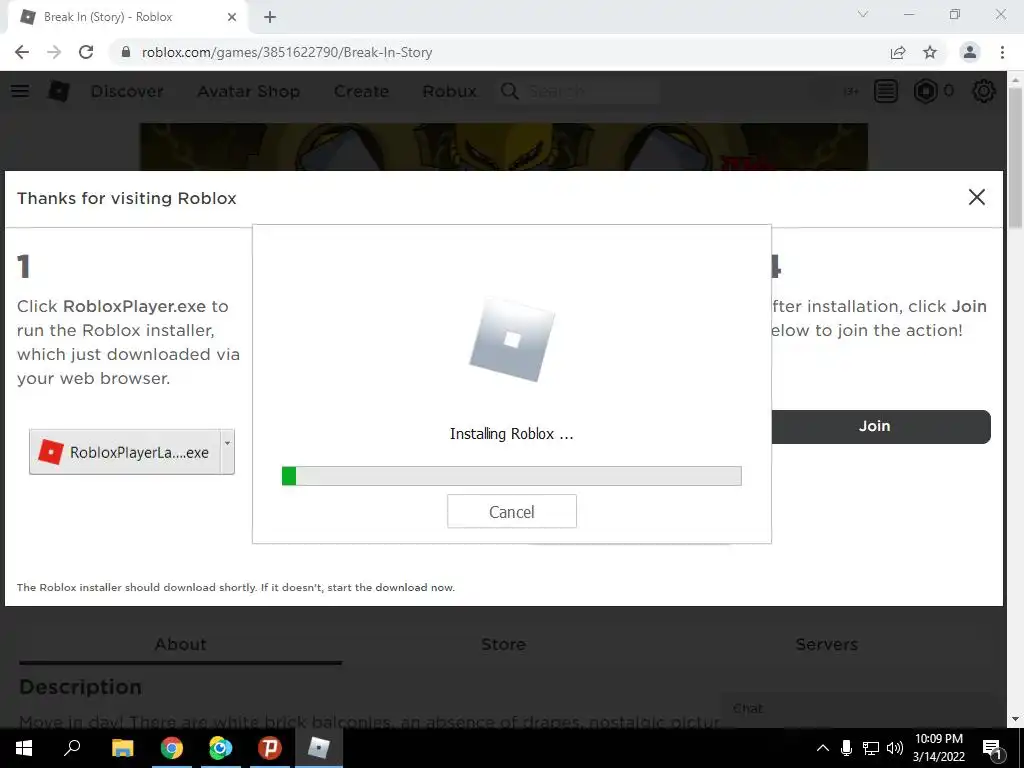Switch to the Store tab
Screen dimensions: 1024x768
coord(503,645)
